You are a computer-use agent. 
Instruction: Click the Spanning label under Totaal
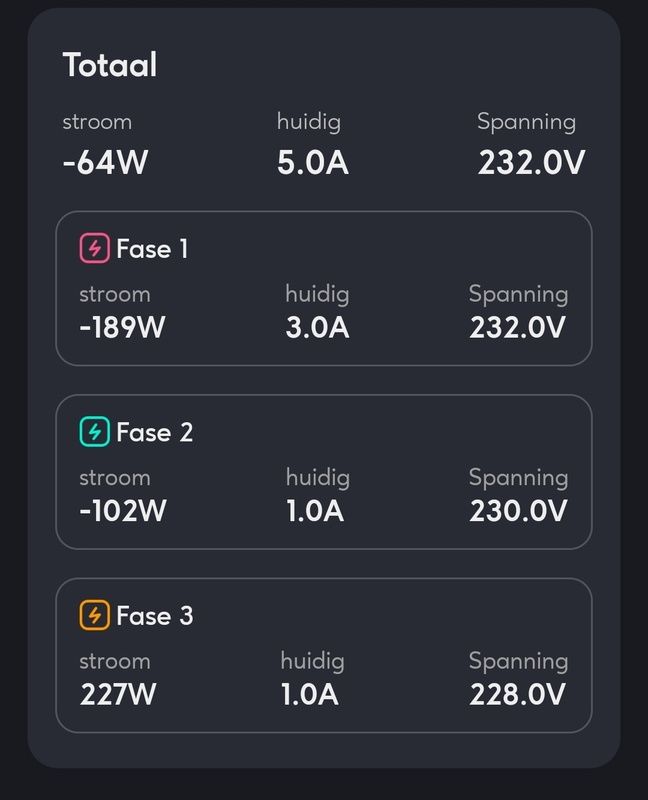pyautogui.click(x=526, y=122)
